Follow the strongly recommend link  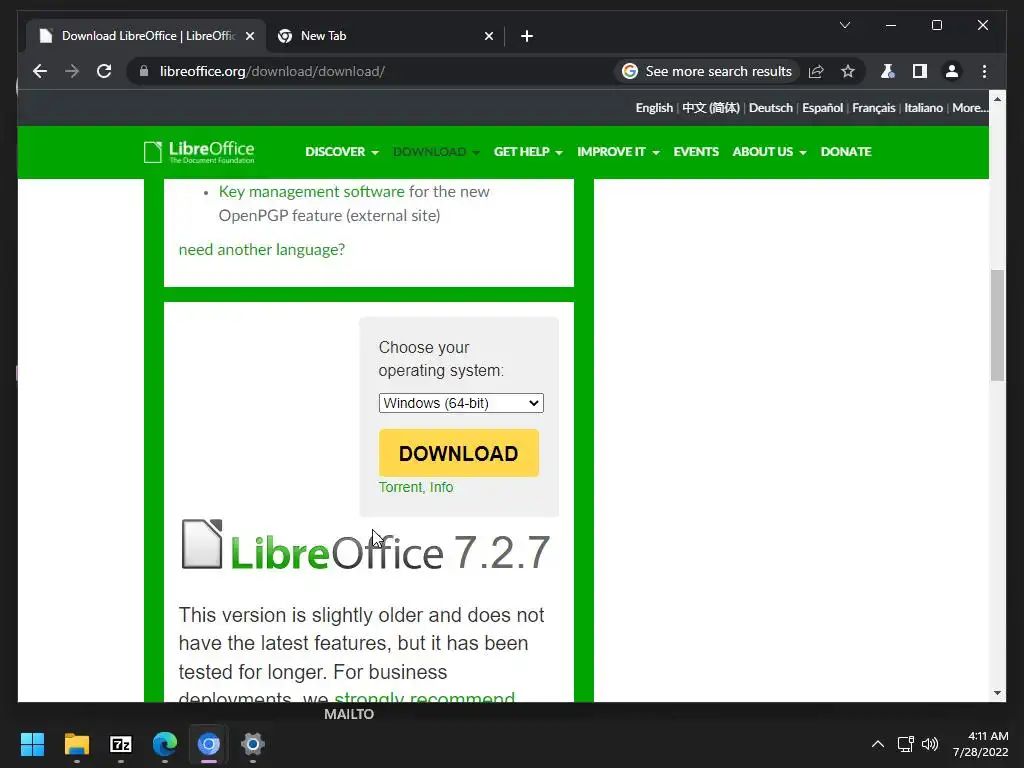click(424, 697)
